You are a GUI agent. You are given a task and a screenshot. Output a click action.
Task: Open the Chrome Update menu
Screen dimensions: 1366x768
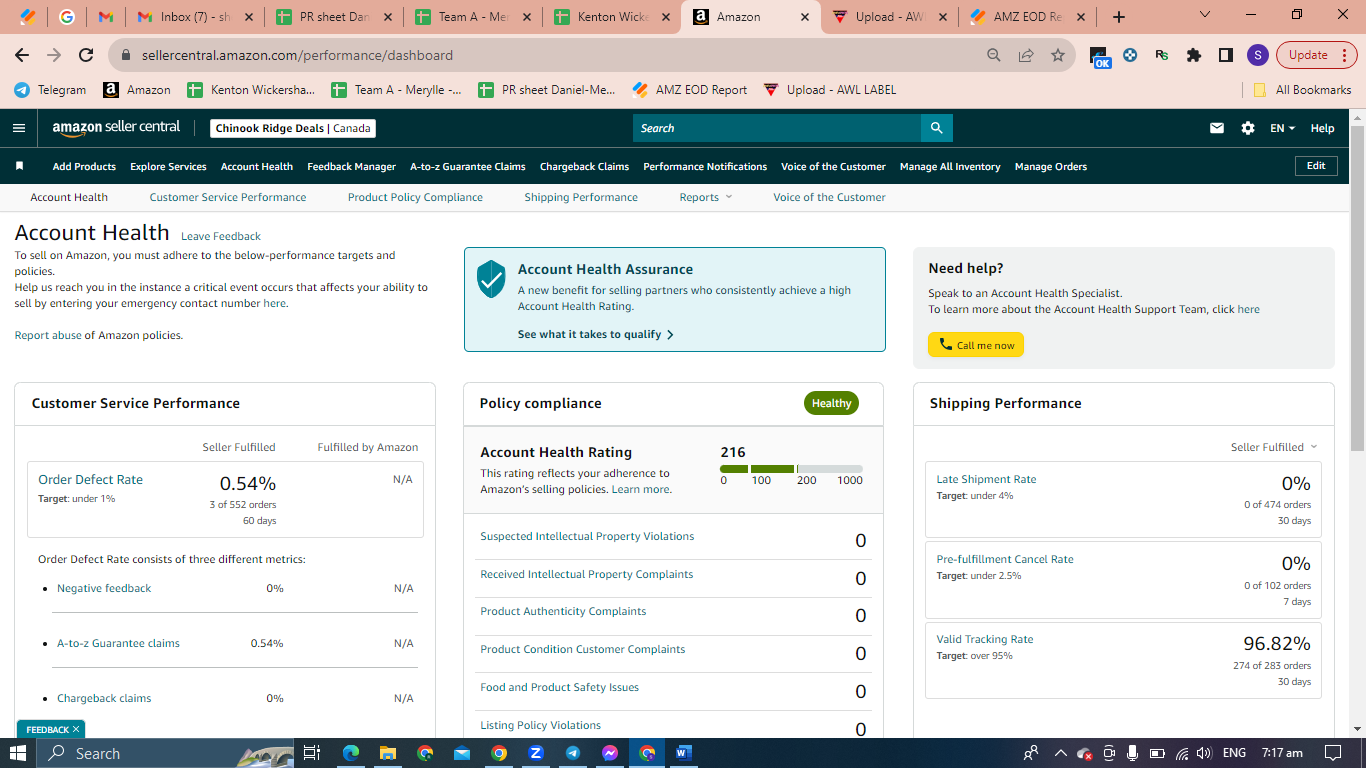coord(1316,55)
